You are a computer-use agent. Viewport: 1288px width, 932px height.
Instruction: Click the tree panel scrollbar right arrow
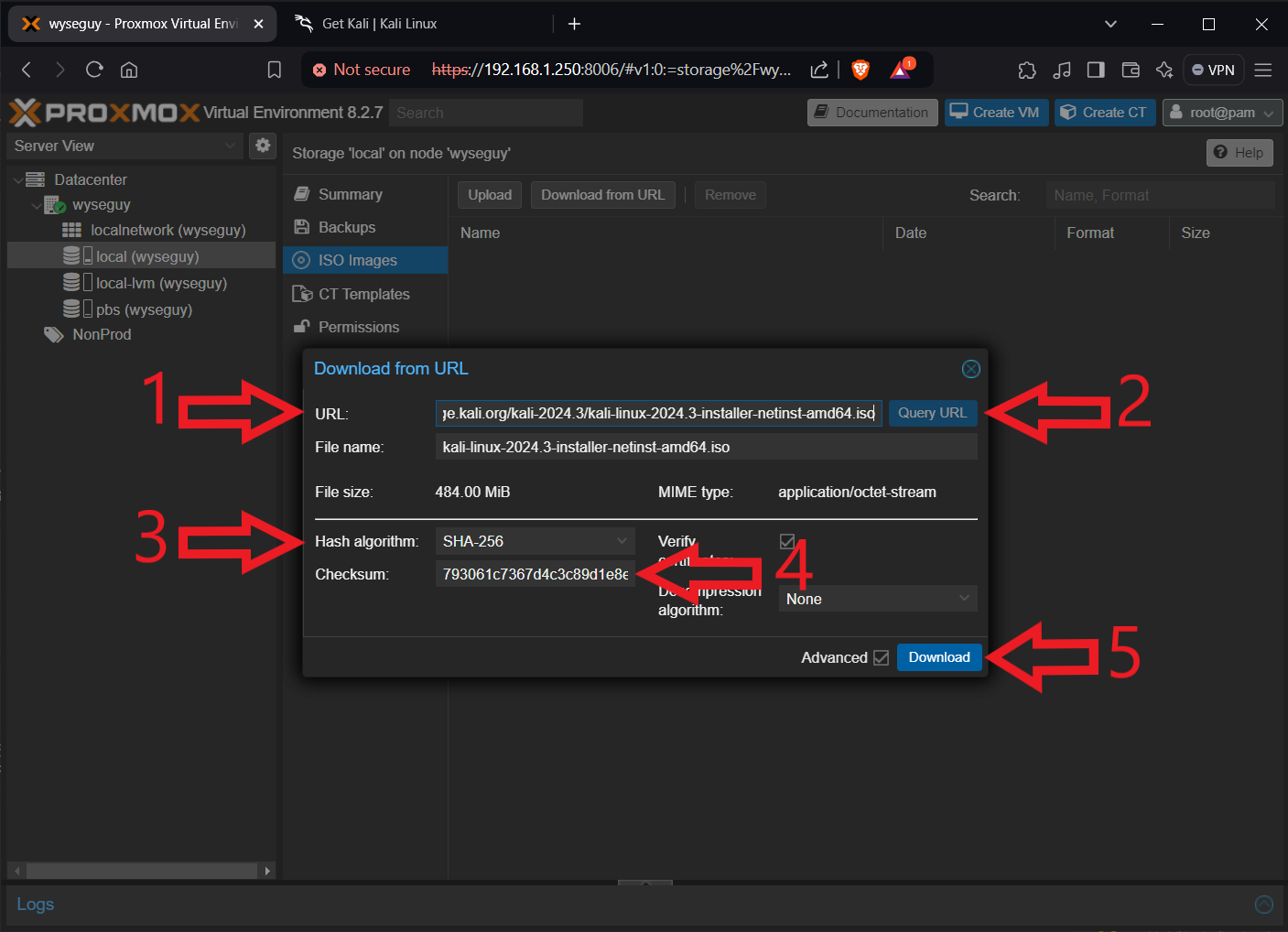pyautogui.click(x=267, y=871)
